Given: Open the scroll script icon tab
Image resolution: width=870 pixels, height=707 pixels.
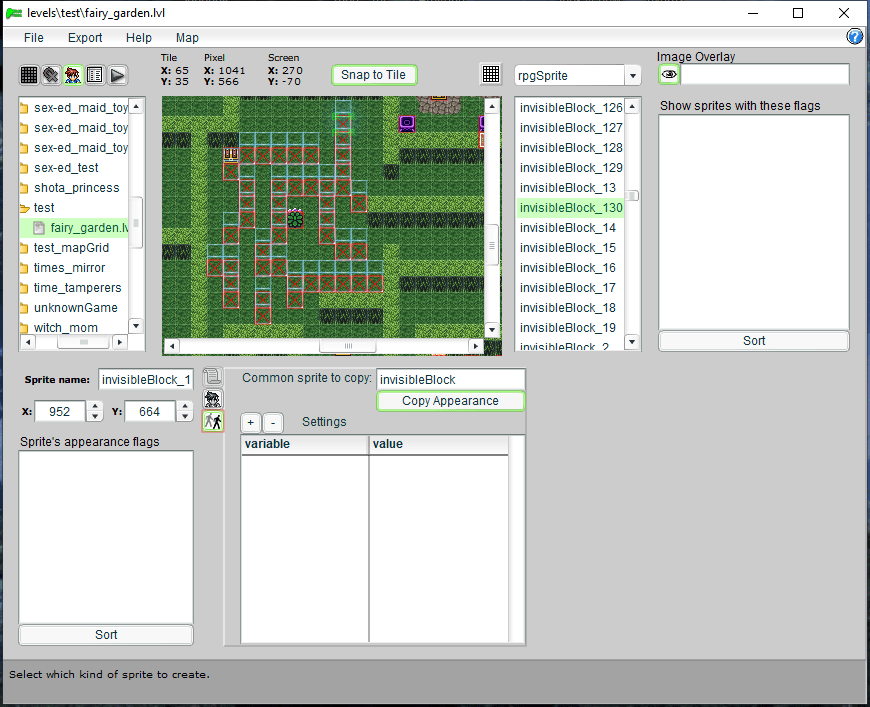Looking at the screenshot, I should (212, 377).
